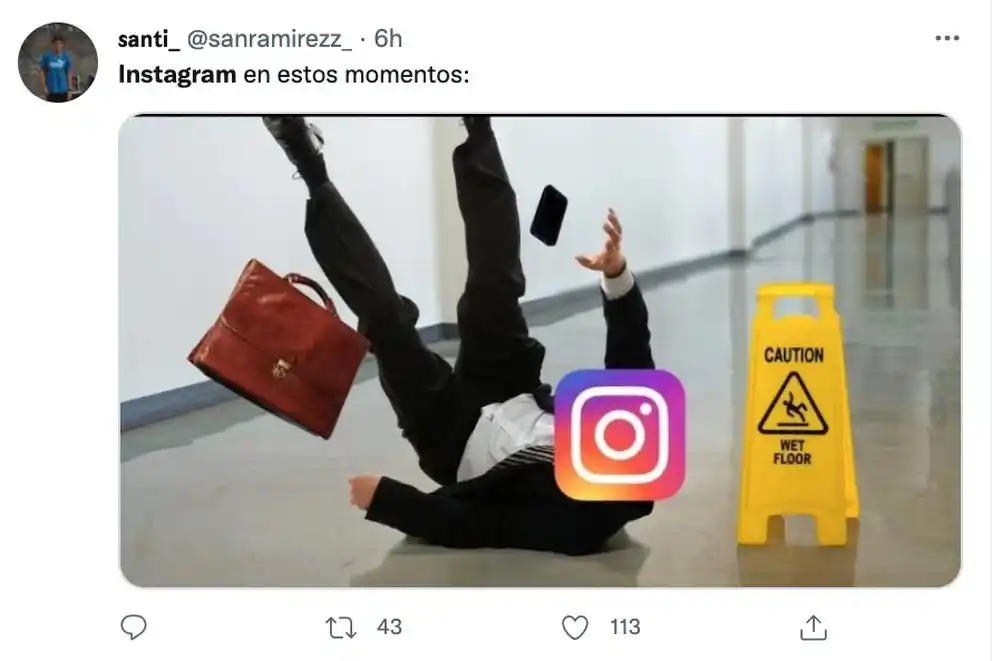Retweet the post using the arrows icon

tap(340, 627)
